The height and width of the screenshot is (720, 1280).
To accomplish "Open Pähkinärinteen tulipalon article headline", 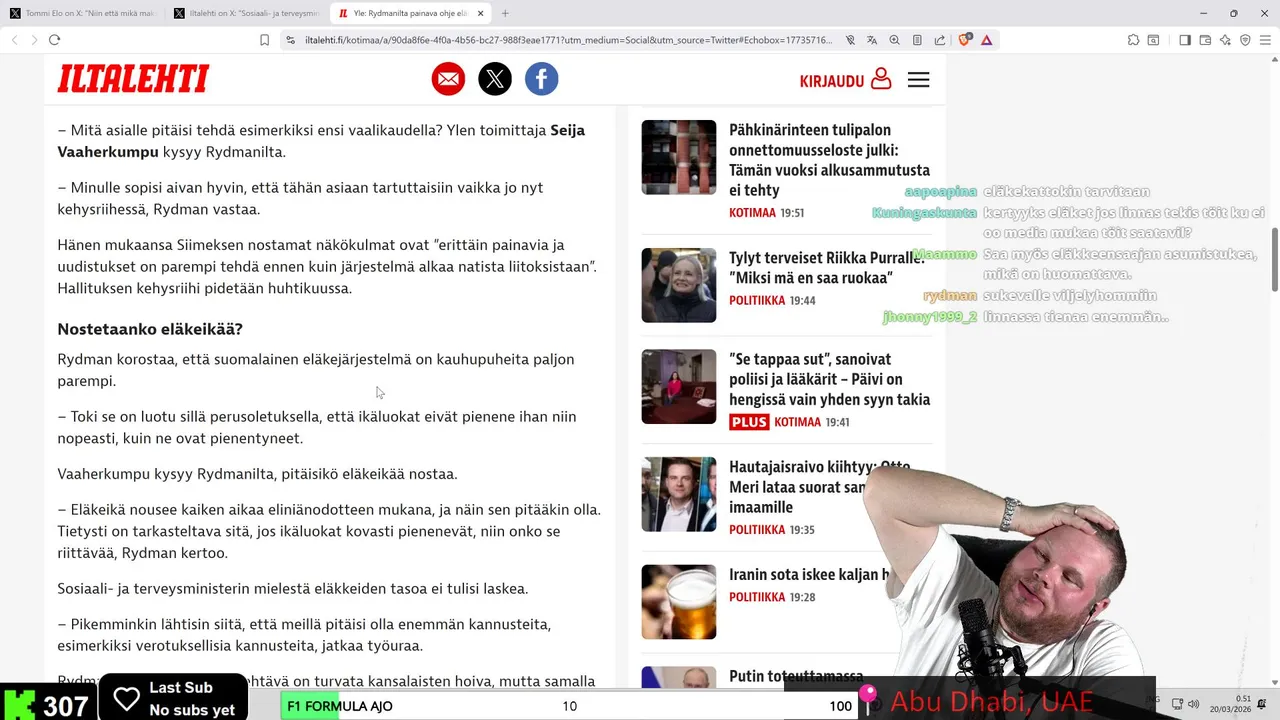I will click(x=829, y=160).
